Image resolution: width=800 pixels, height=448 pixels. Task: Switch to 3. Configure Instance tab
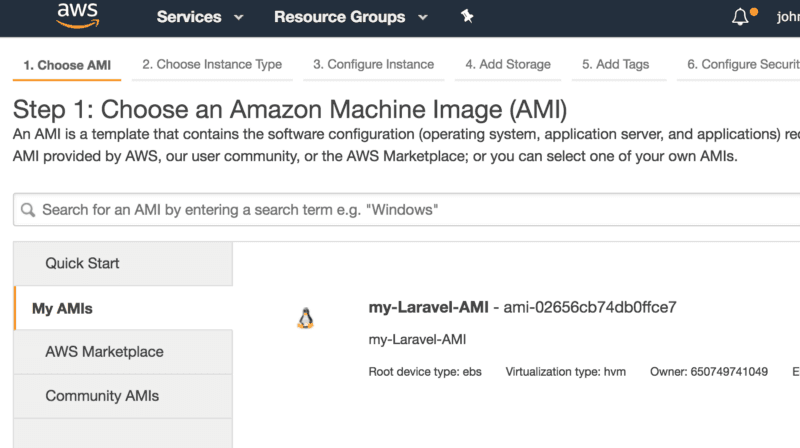coord(373,64)
